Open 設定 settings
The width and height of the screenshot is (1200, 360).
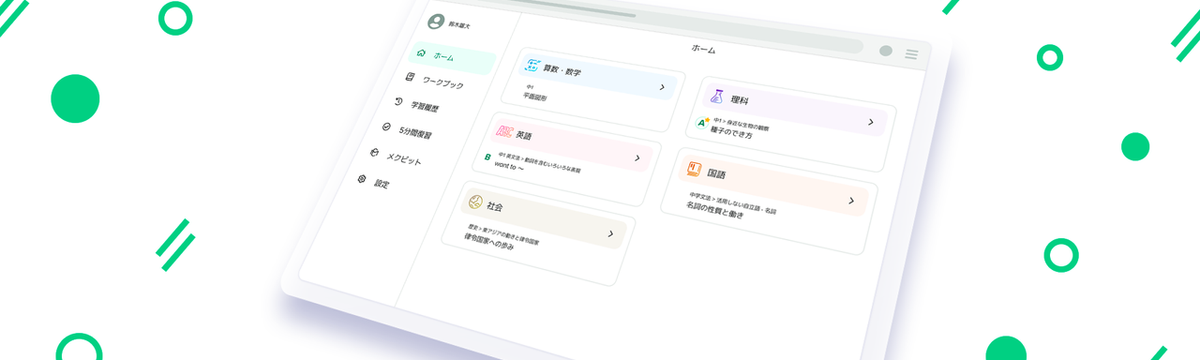tap(382, 185)
